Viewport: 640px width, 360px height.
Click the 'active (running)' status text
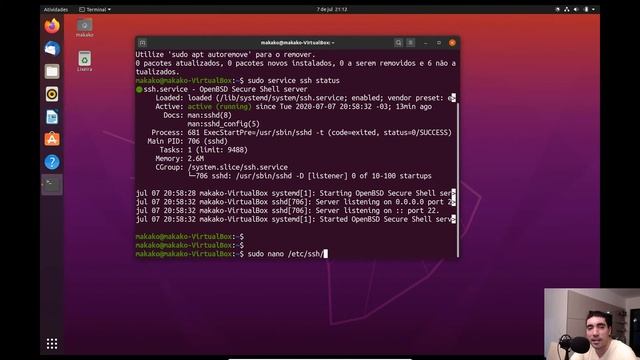[219, 107]
